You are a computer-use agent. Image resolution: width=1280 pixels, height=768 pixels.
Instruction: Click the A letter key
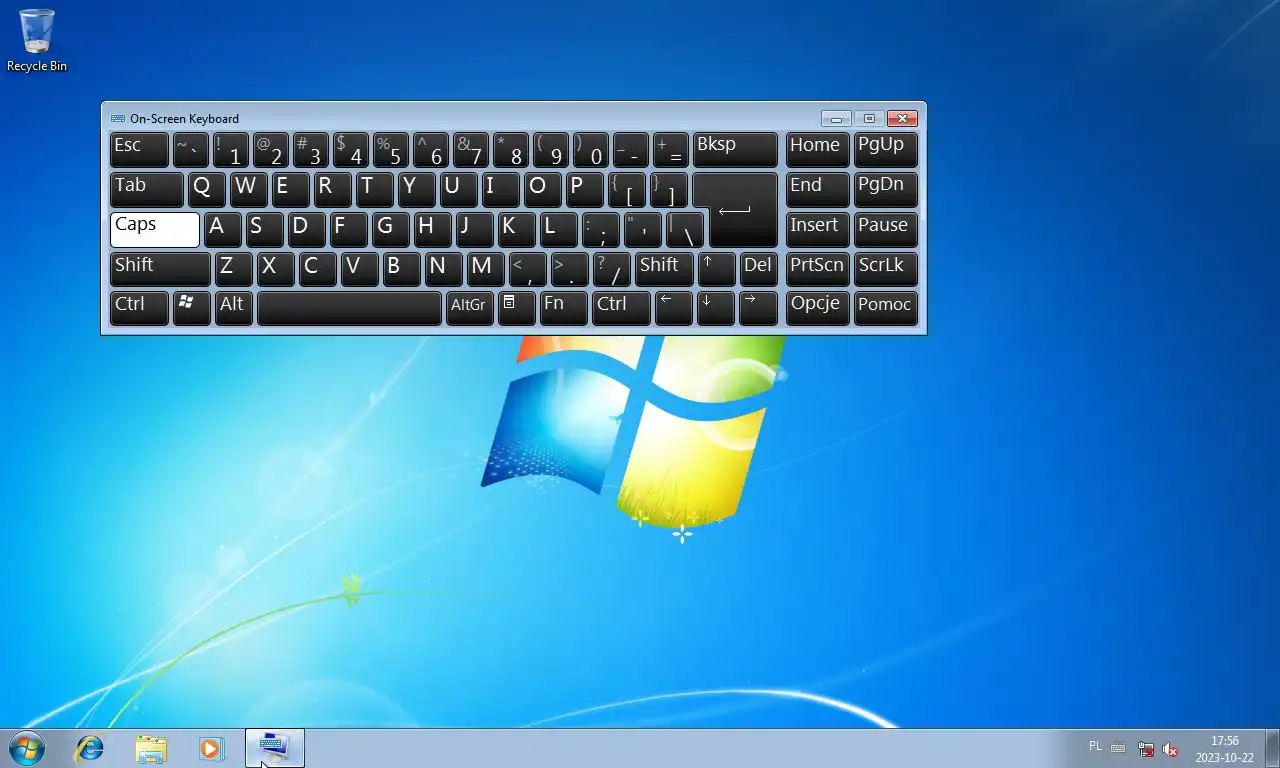tap(222, 229)
